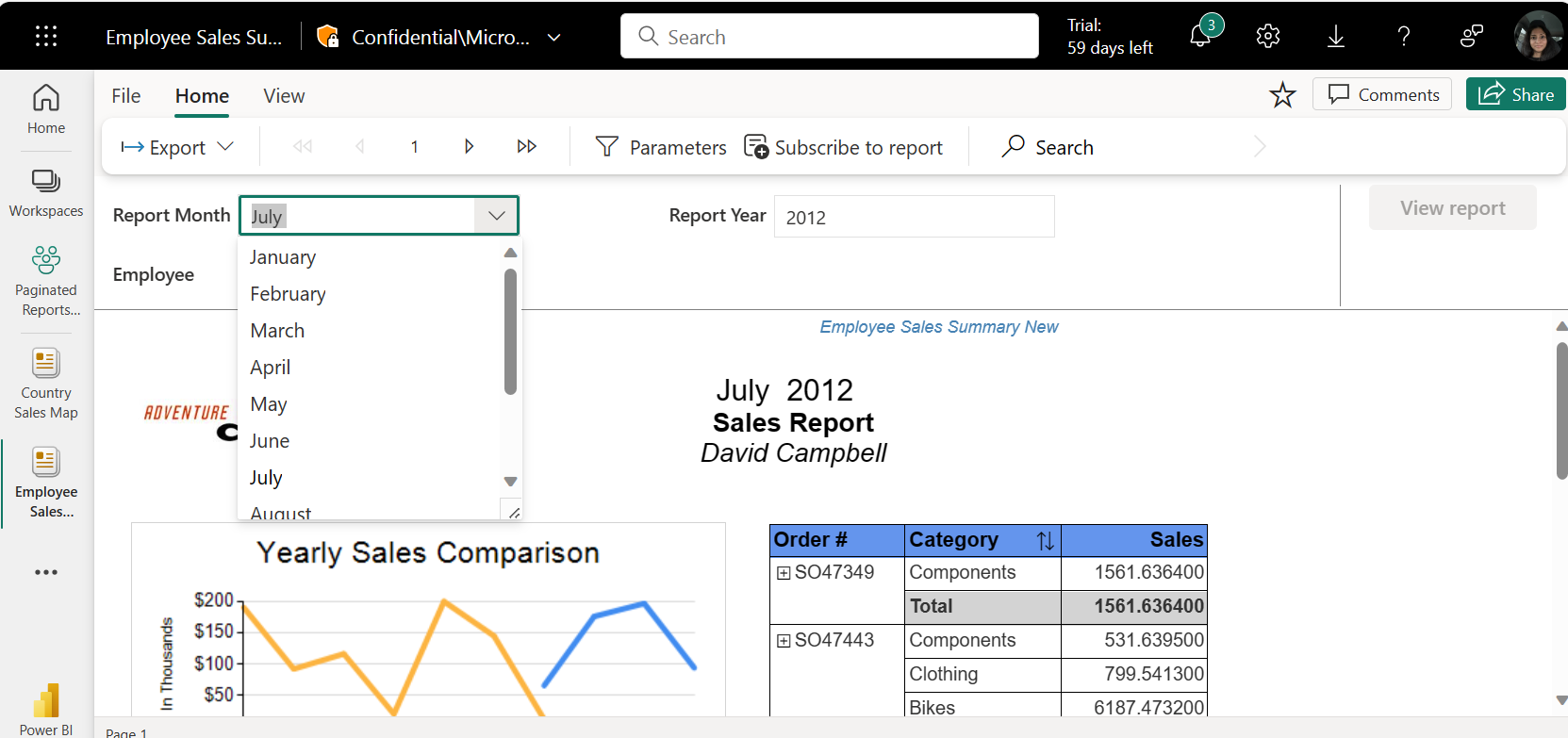This screenshot has width=1568, height=738.
Task: Open the settings gear
Action: [x=1268, y=37]
